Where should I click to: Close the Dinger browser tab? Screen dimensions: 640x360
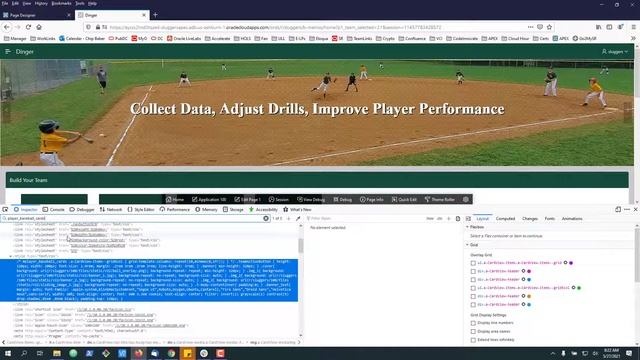point(144,15)
